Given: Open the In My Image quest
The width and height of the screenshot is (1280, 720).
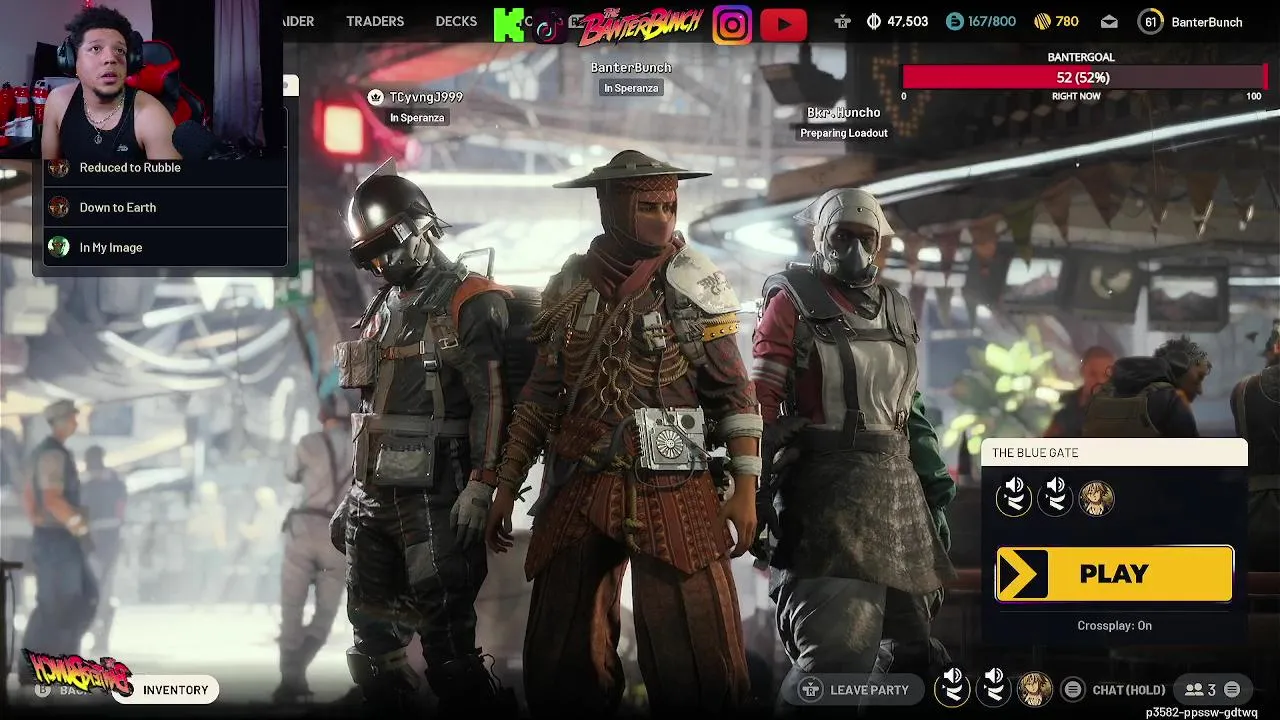Looking at the screenshot, I should coord(165,247).
